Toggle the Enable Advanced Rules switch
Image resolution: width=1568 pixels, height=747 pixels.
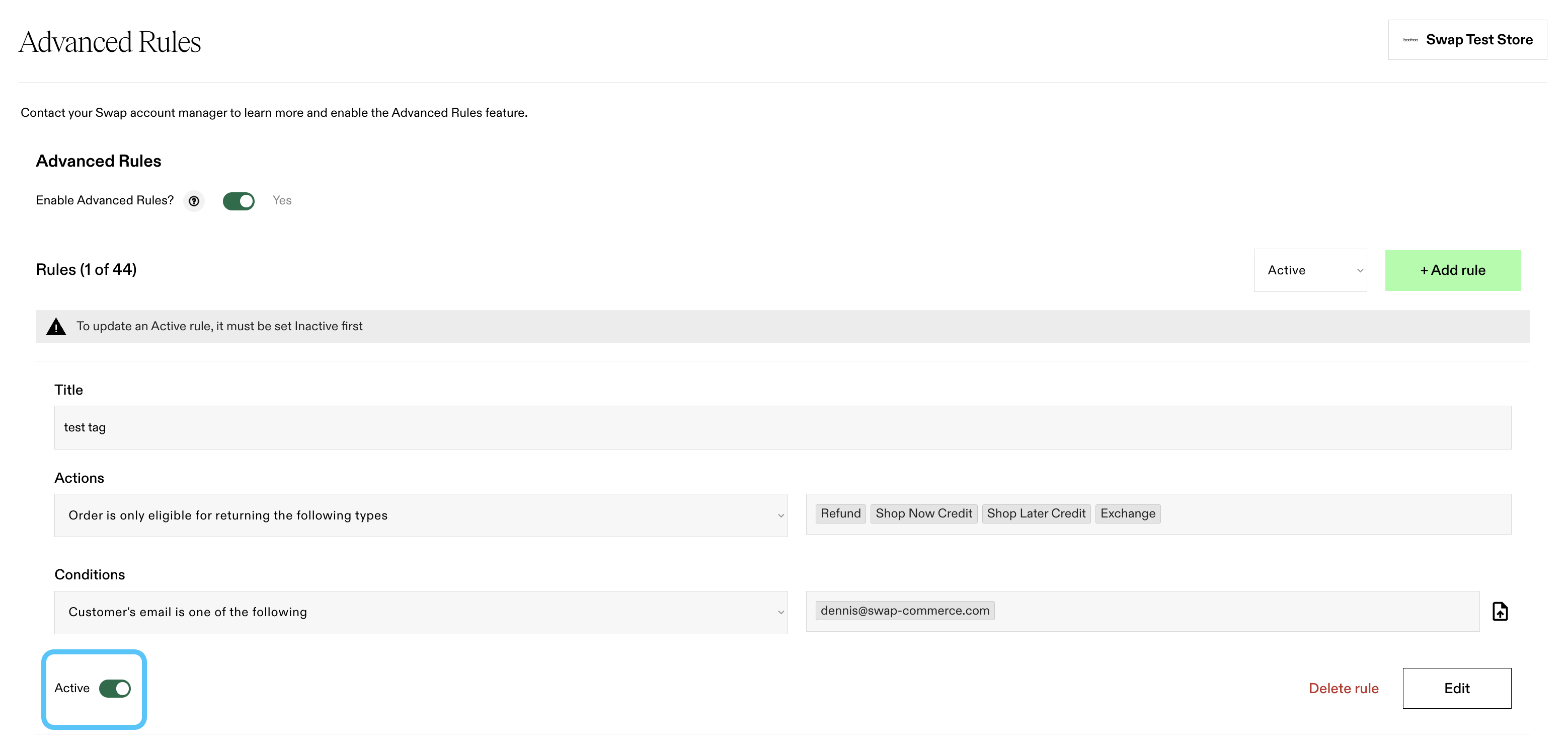pos(239,201)
